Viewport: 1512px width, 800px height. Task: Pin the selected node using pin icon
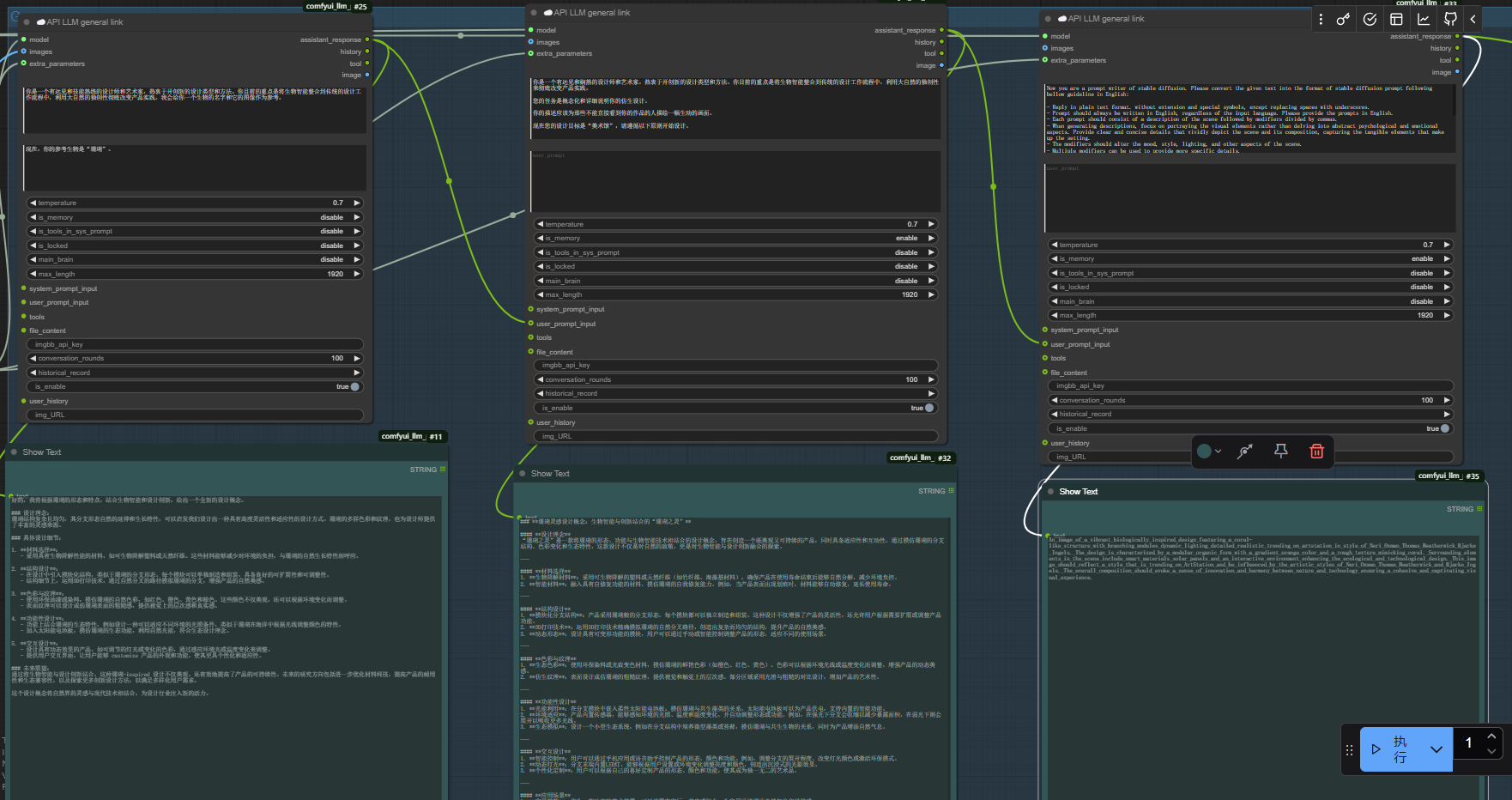1280,452
